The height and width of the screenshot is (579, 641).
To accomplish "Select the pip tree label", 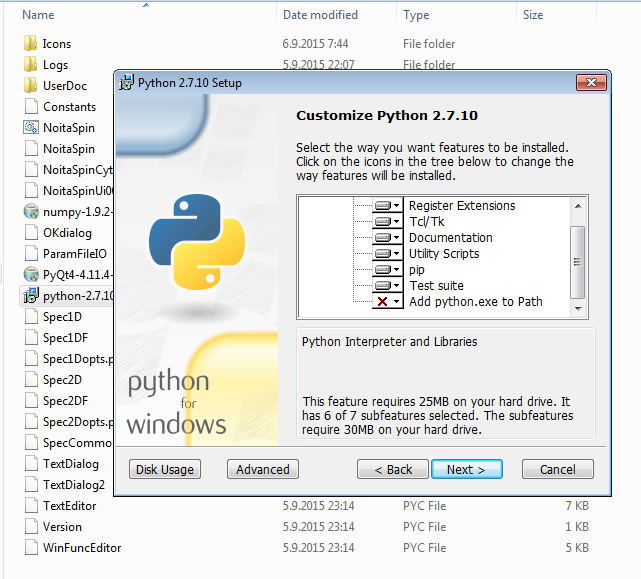I will pos(417,269).
